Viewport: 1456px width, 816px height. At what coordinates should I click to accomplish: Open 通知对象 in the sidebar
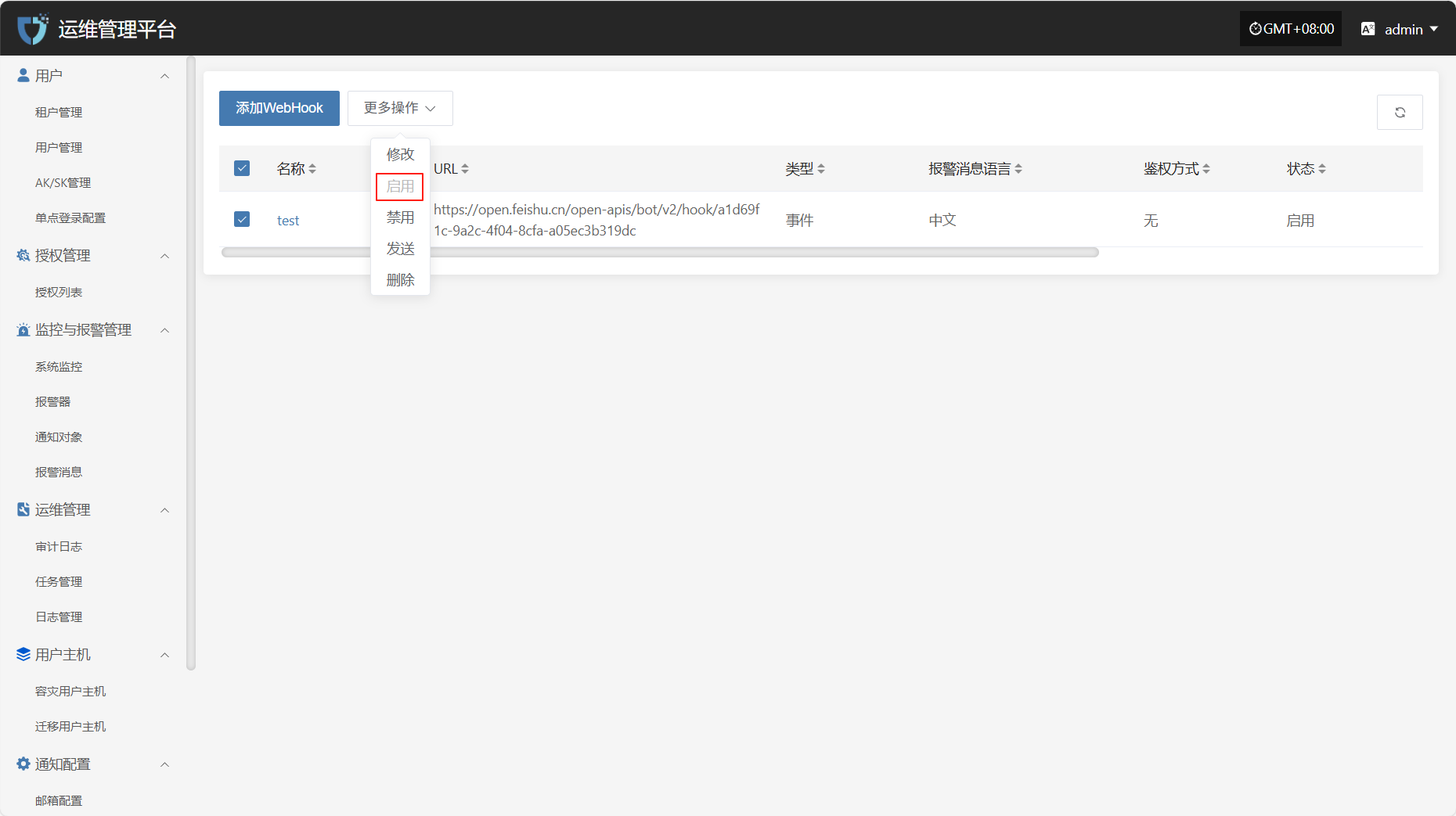pos(59,437)
